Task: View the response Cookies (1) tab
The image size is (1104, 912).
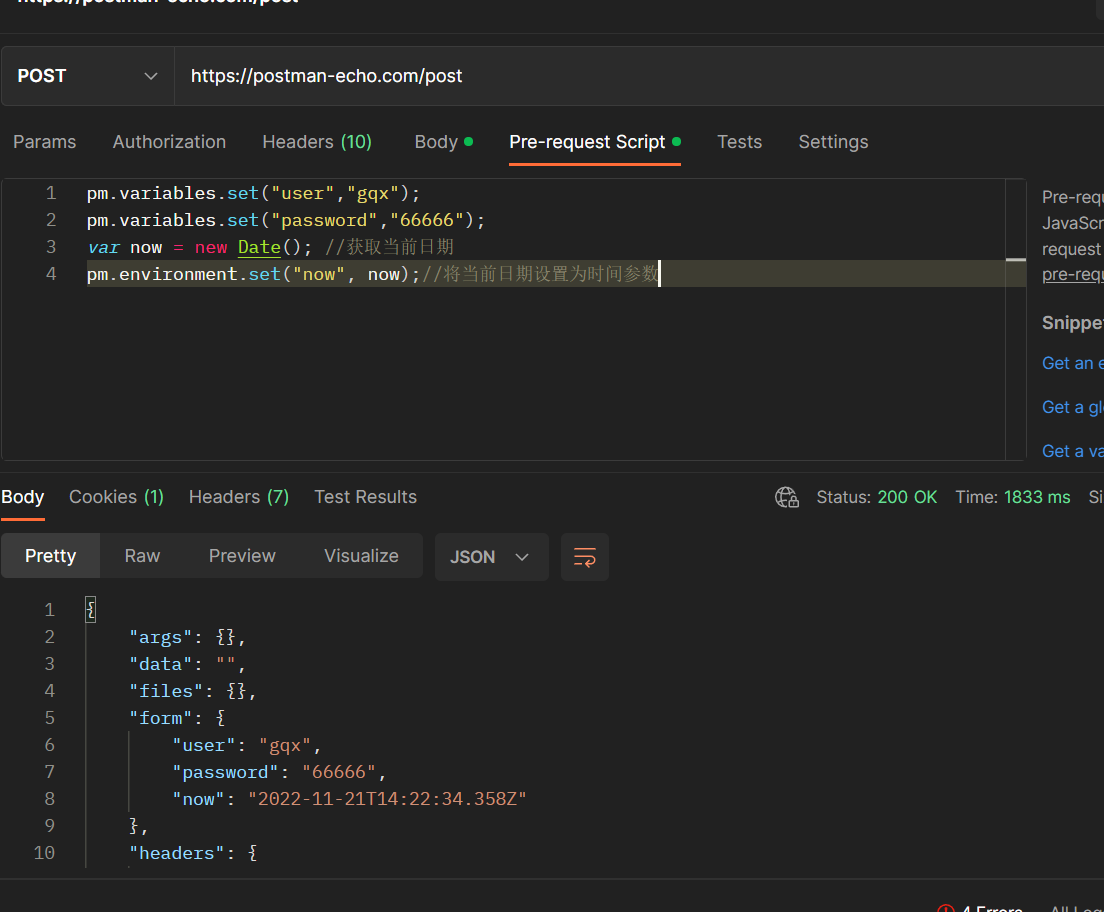Action: (116, 497)
